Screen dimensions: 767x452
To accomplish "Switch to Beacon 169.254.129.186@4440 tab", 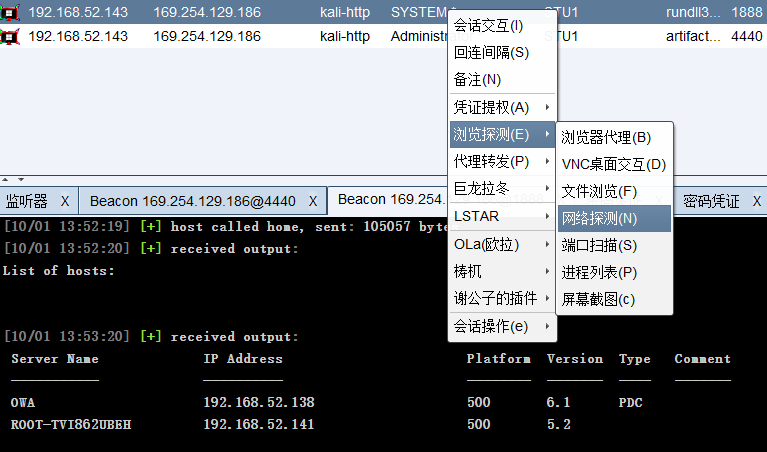I will 192,201.
